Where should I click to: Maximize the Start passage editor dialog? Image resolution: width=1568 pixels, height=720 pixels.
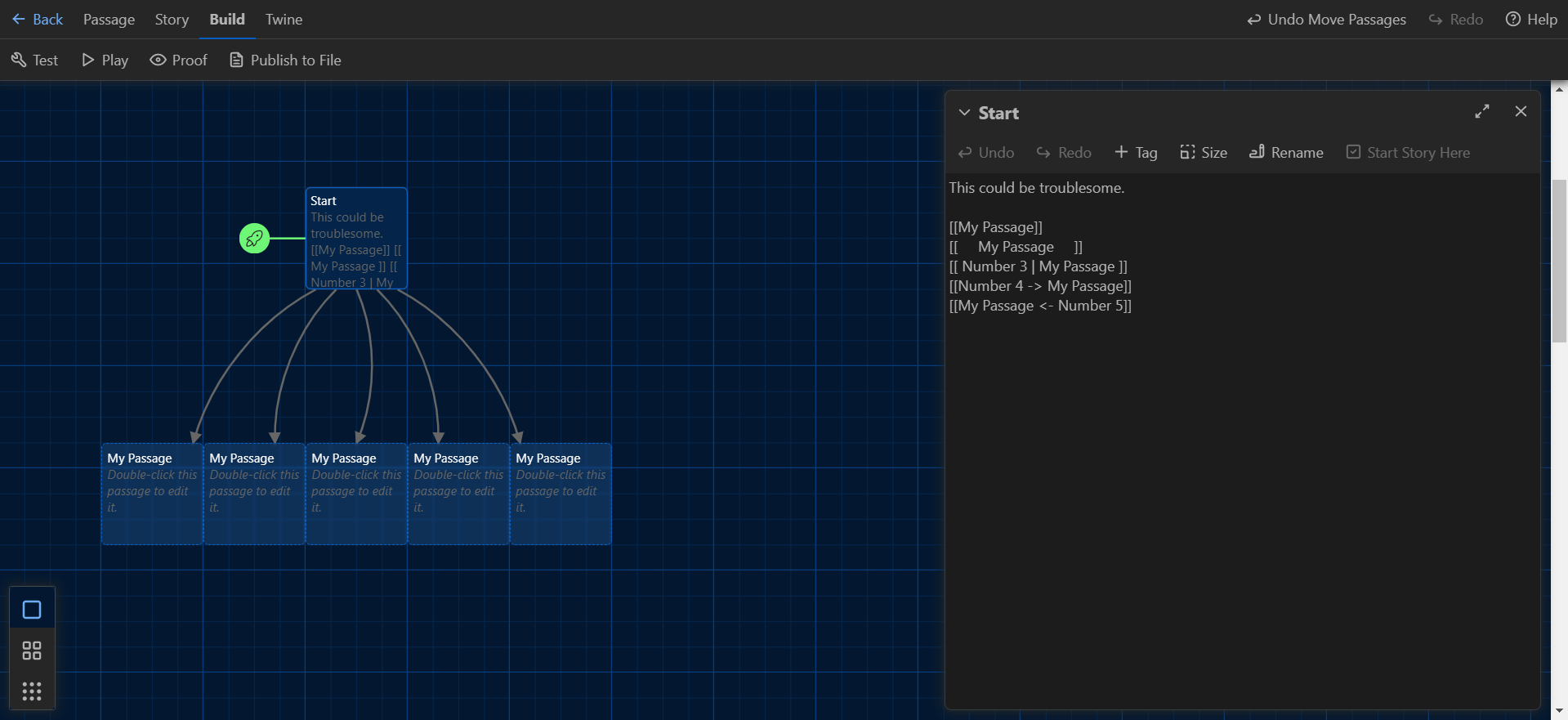pos(1482,111)
